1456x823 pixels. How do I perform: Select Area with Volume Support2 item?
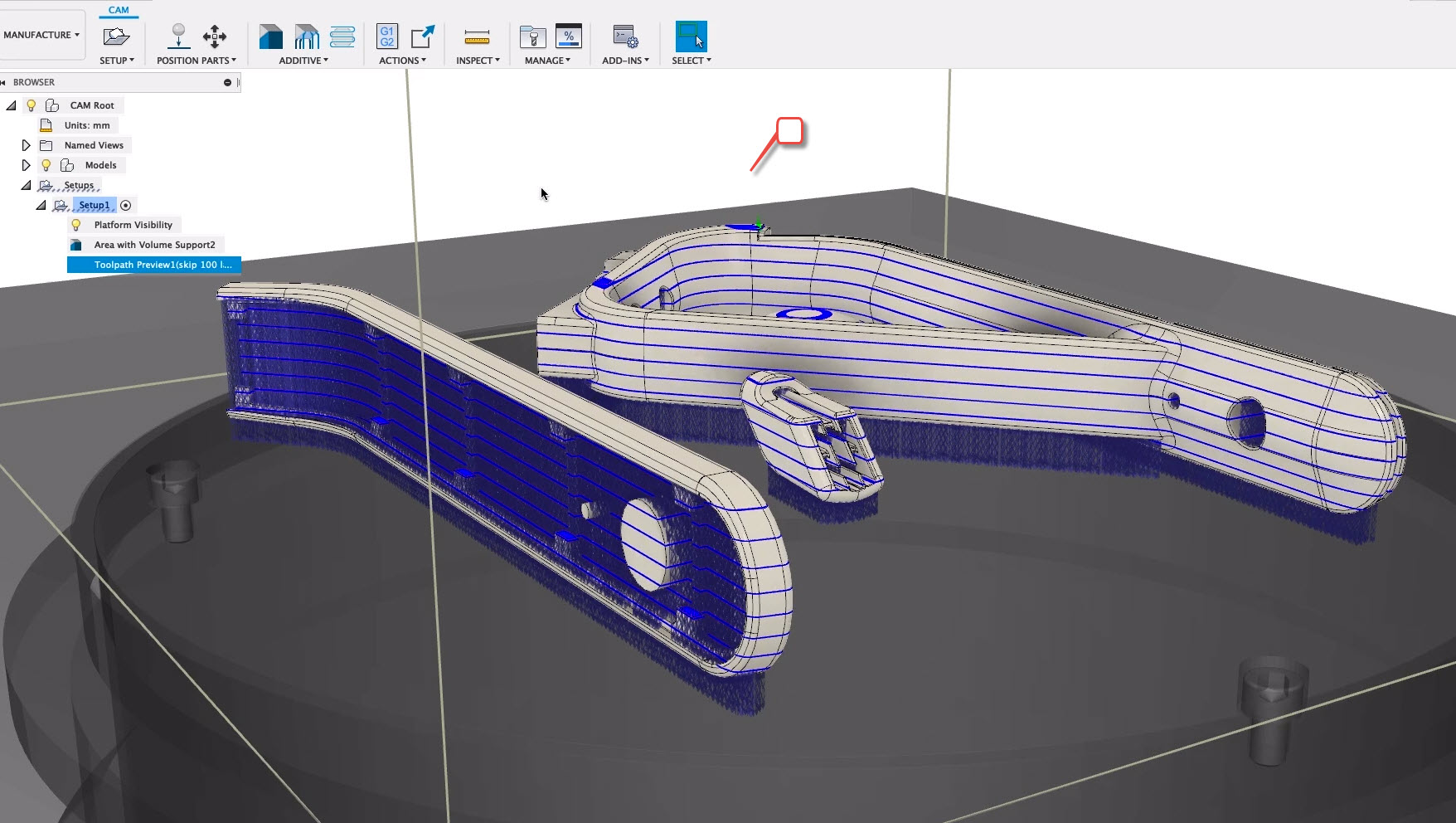point(154,245)
